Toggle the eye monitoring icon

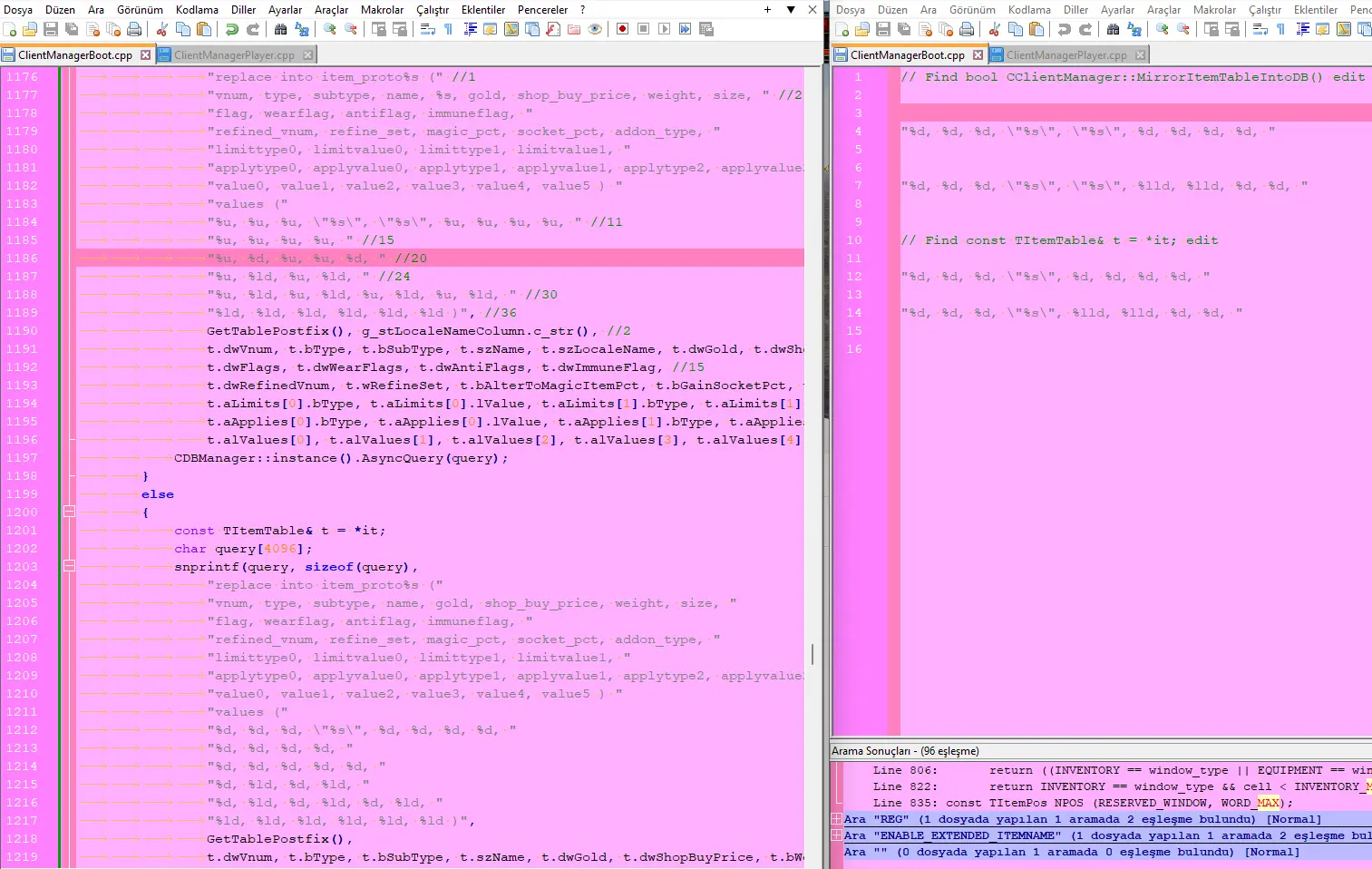pyautogui.click(x=595, y=29)
